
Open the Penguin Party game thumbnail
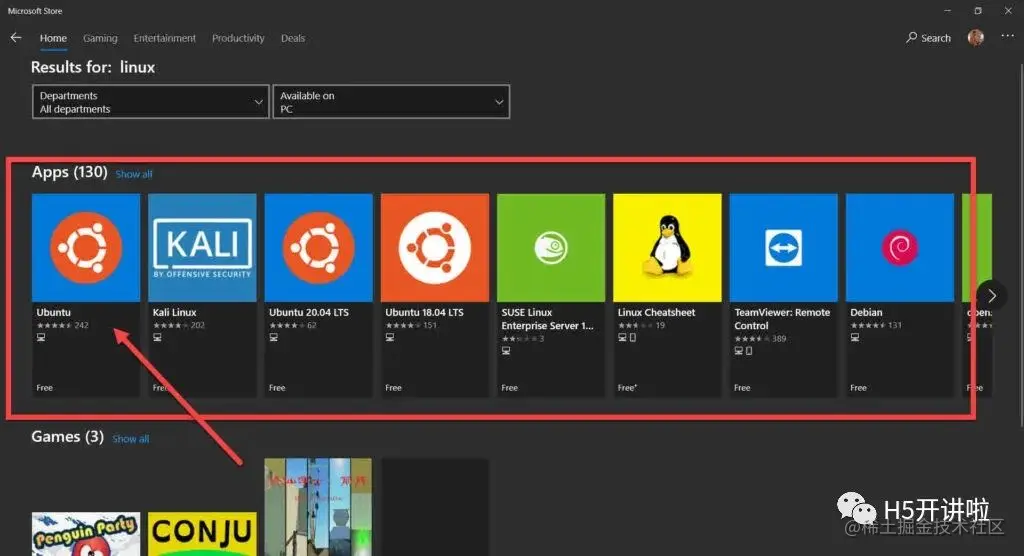pyautogui.click(x=86, y=534)
